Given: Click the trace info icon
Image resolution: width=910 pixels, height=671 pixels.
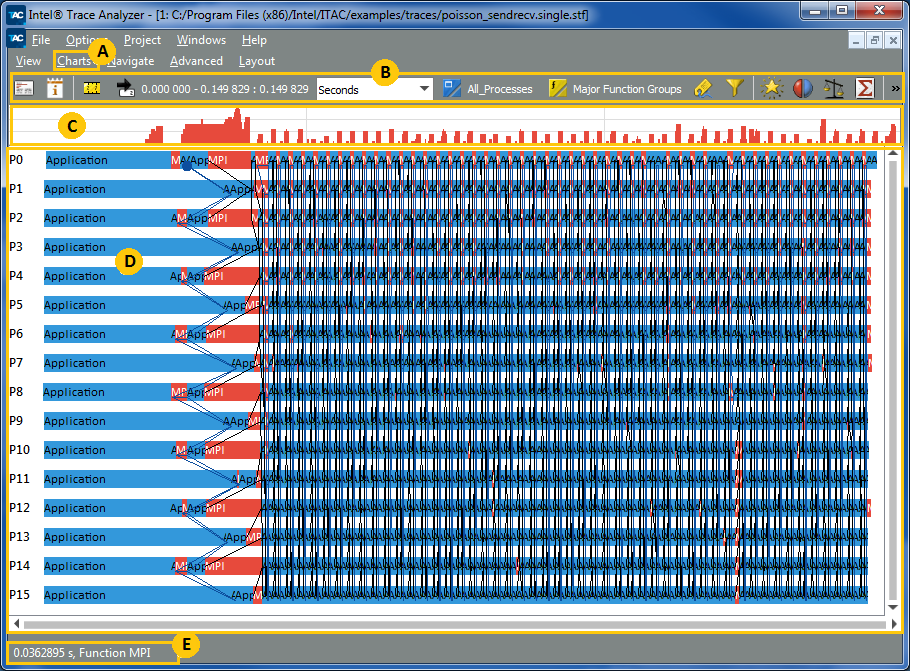Looking at the screenshot, I should pos(55,89).
